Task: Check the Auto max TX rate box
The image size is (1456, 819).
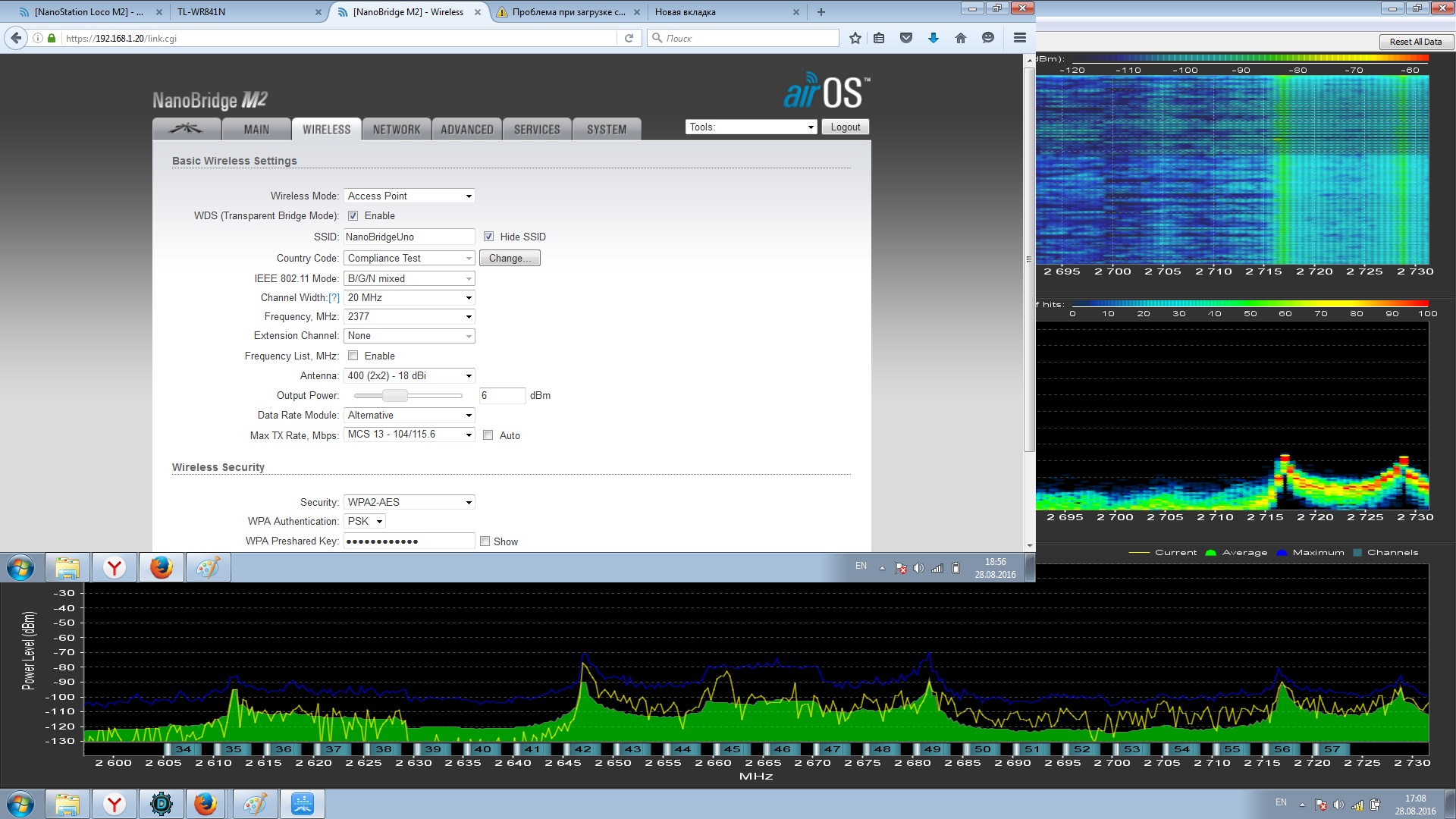Action: tap(488, 435)
